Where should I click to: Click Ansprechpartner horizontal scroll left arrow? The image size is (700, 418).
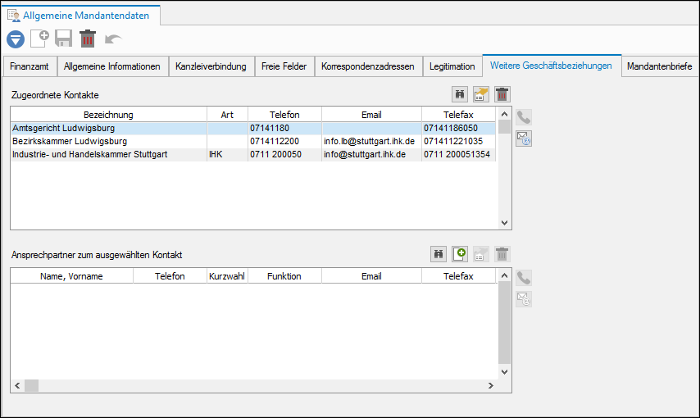click(x=17, y=385)
